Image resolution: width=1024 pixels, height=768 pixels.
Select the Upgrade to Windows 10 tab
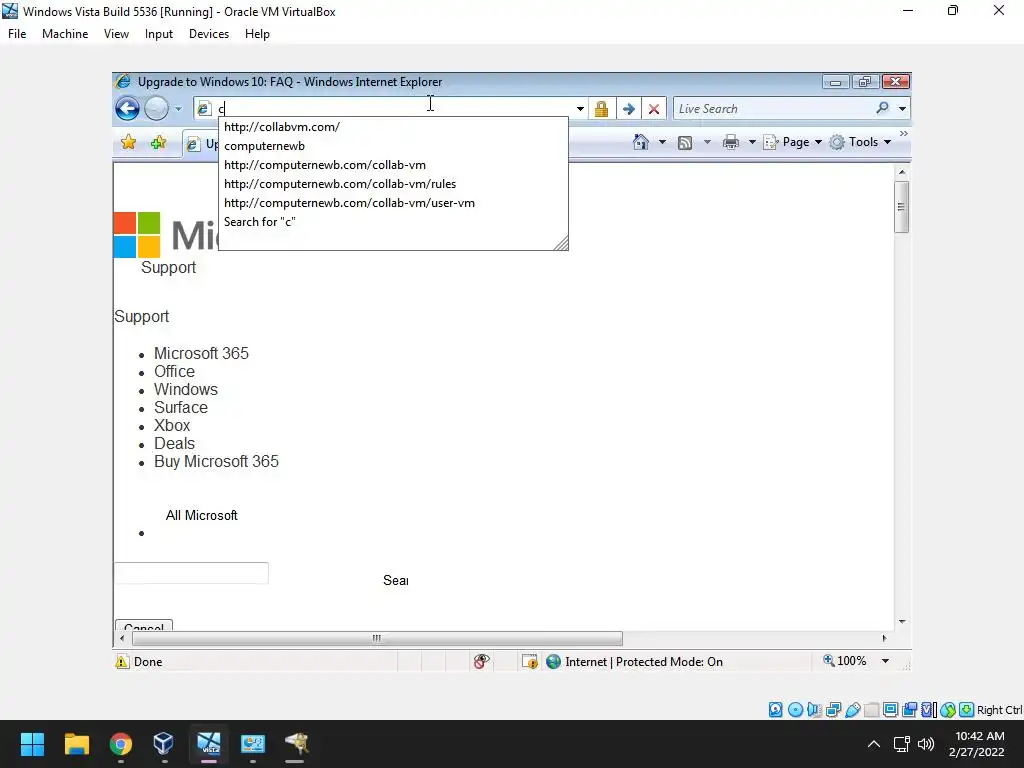pos(201,144)
